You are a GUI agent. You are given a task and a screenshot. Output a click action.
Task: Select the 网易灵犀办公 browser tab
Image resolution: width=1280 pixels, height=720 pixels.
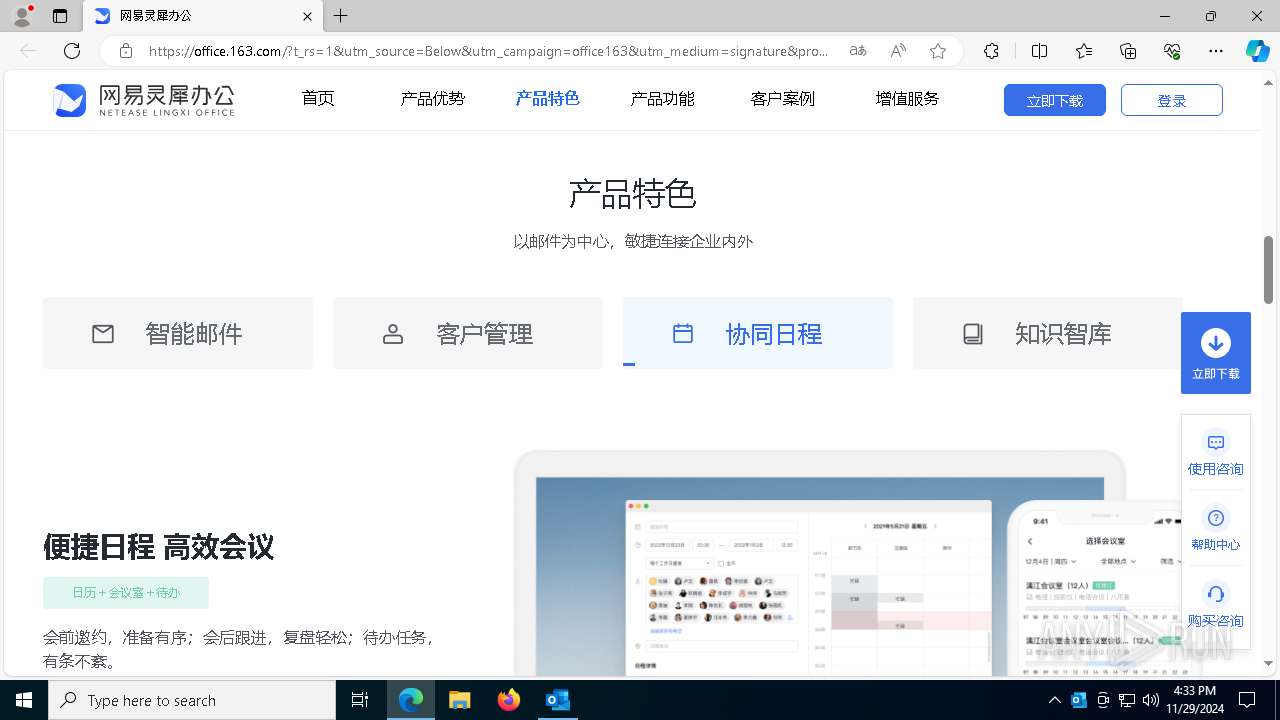pos(203,16)
